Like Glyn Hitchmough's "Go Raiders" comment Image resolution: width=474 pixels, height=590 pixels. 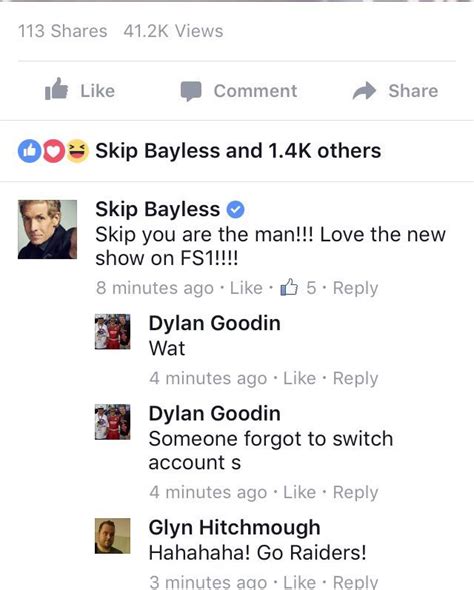coord(299,582)
